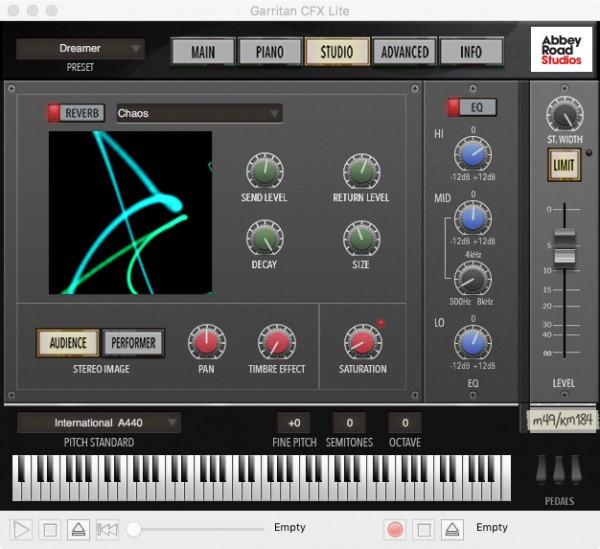Open the INFO tab

tap(471, 52)
